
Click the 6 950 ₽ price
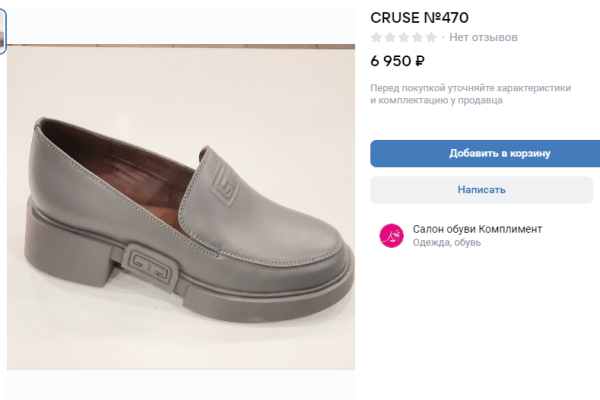pos(398,61)
